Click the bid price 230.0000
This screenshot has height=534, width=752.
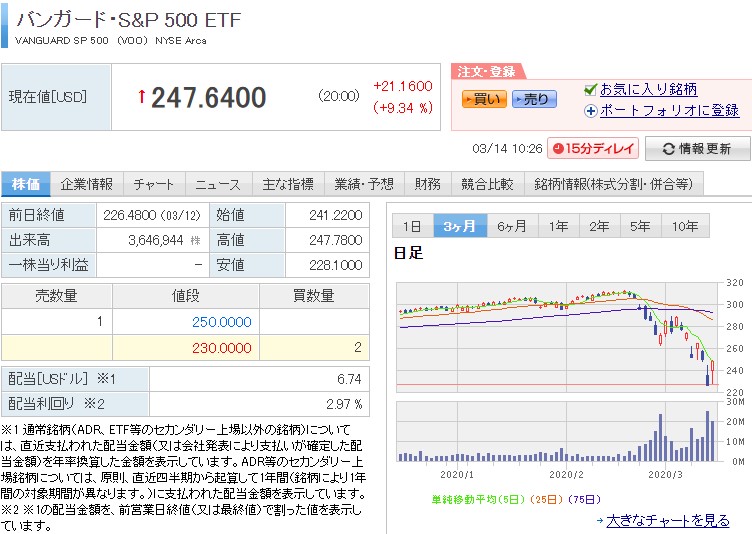pyautogui.click(x=222, y=348)
